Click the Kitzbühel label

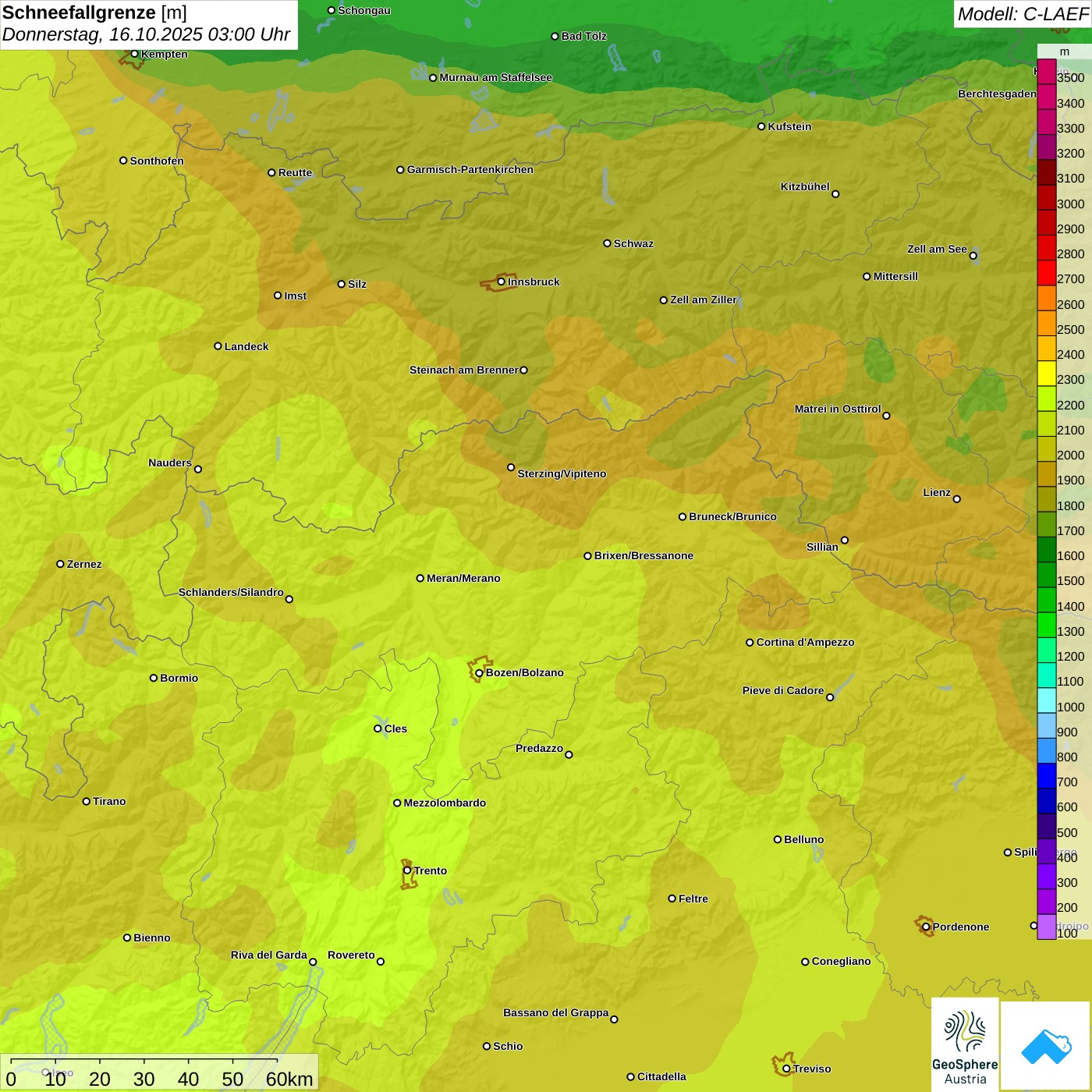pos(805,186)
